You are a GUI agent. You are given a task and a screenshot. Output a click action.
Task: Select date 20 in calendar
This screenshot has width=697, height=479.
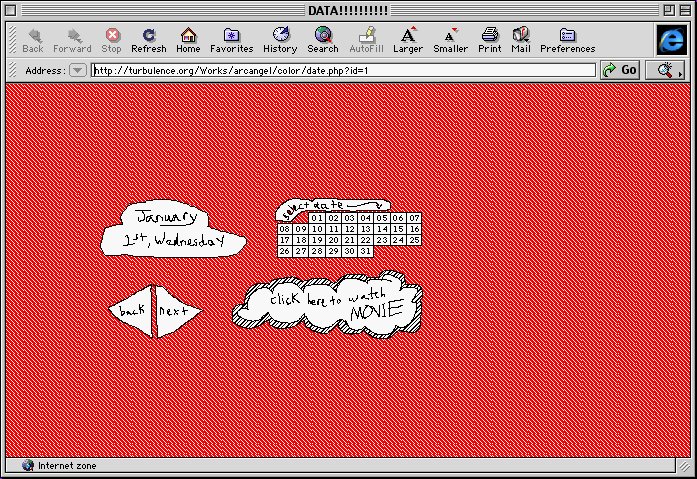click(333, 240)
